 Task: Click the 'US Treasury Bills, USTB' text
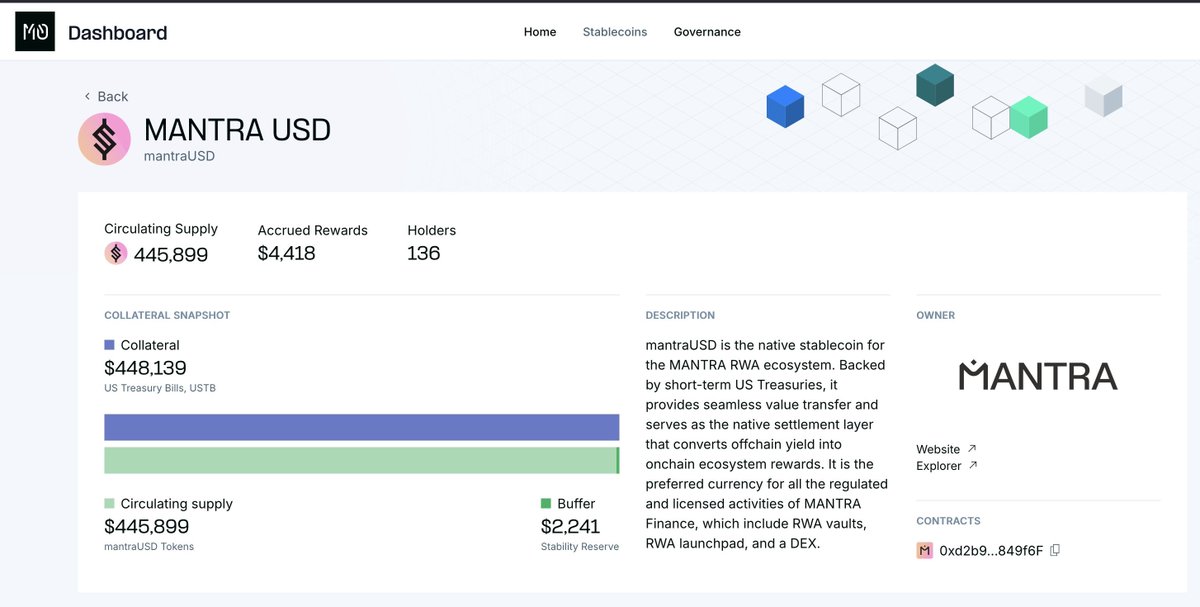click(160, 388)
